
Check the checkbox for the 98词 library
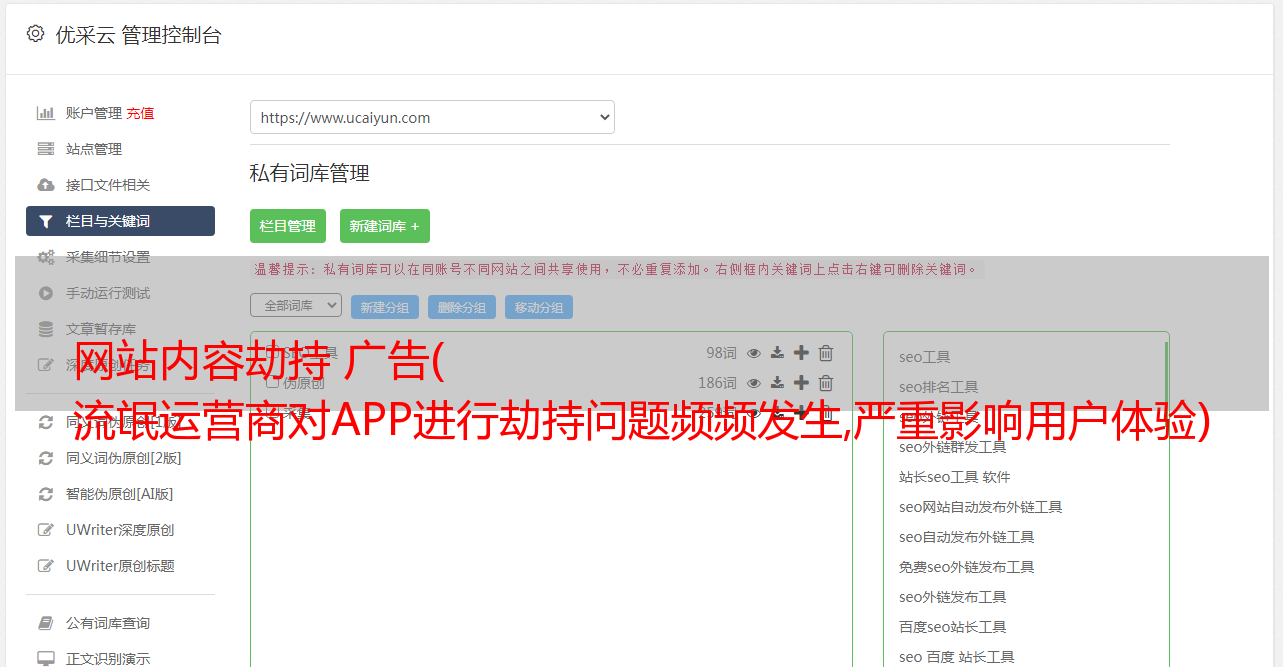coord(272,353)
